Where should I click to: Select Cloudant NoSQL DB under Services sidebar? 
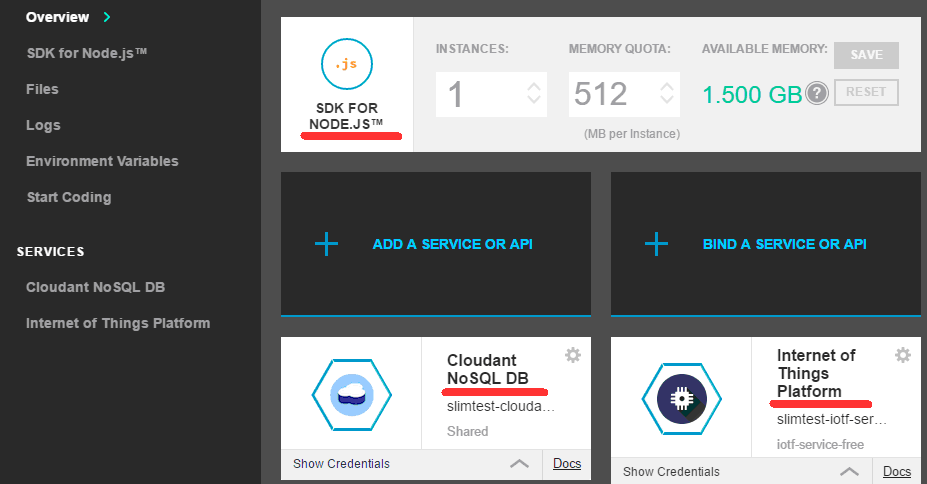click(x=95, y=287)
